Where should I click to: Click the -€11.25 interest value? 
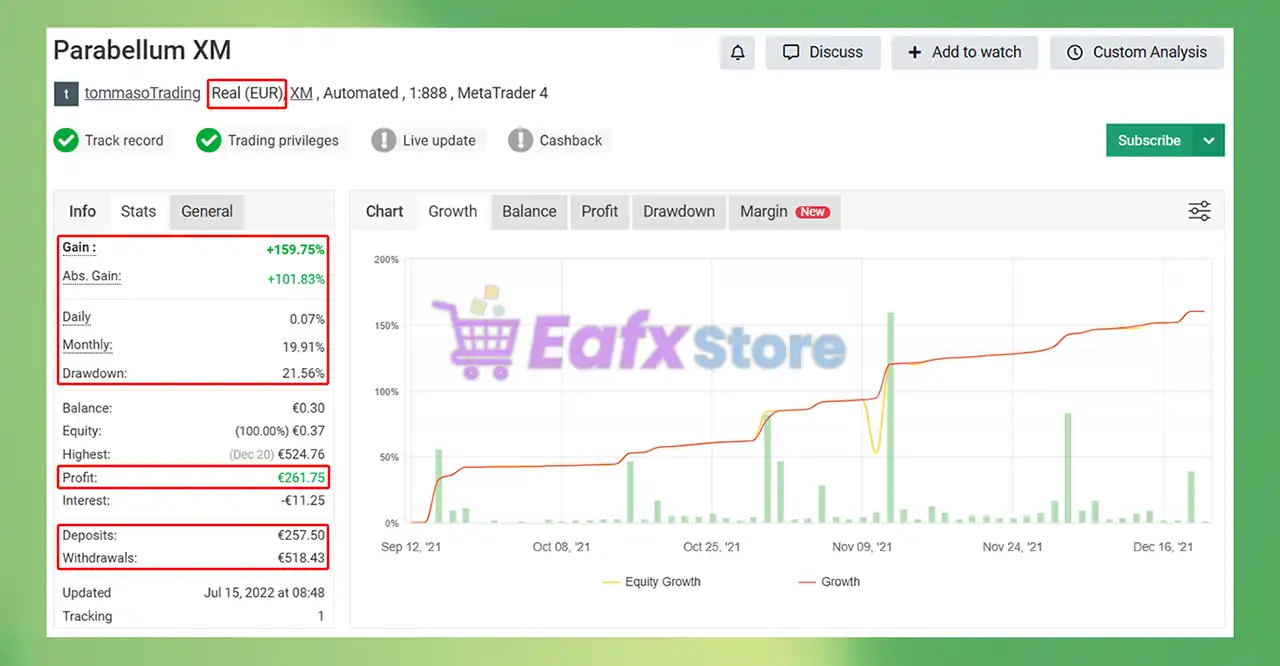(x=302, y=501)
